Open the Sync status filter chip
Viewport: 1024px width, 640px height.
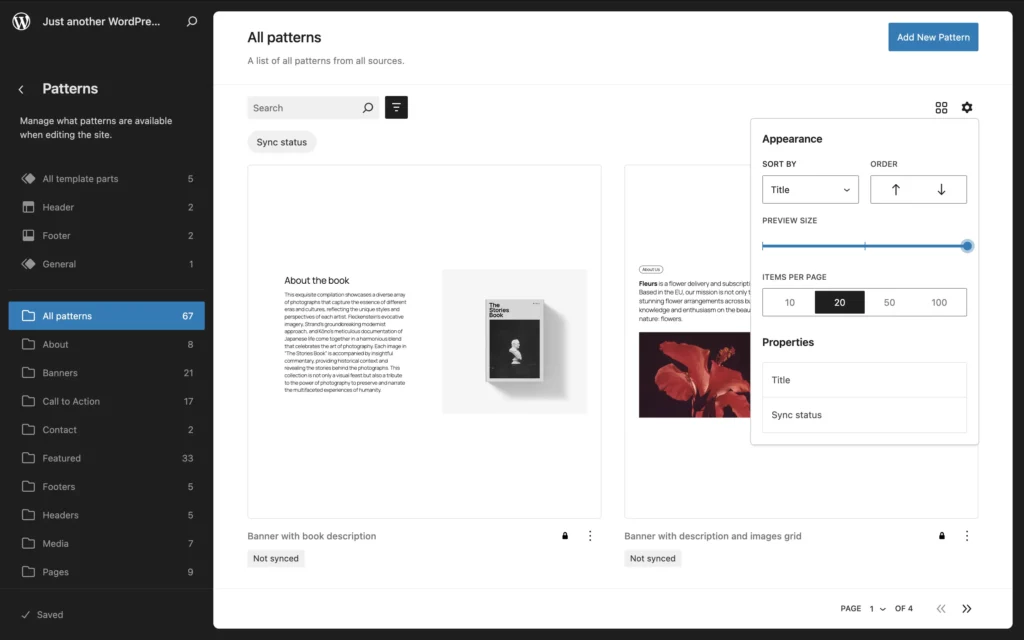pyautogui.click(x=281, y=142)
